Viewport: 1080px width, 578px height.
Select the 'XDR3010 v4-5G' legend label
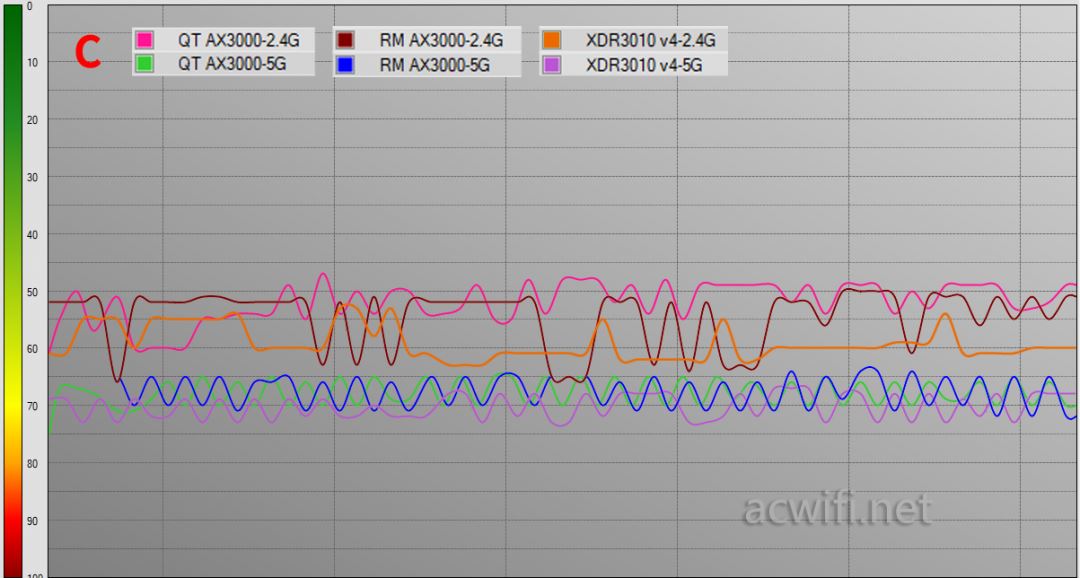(644, 65)
